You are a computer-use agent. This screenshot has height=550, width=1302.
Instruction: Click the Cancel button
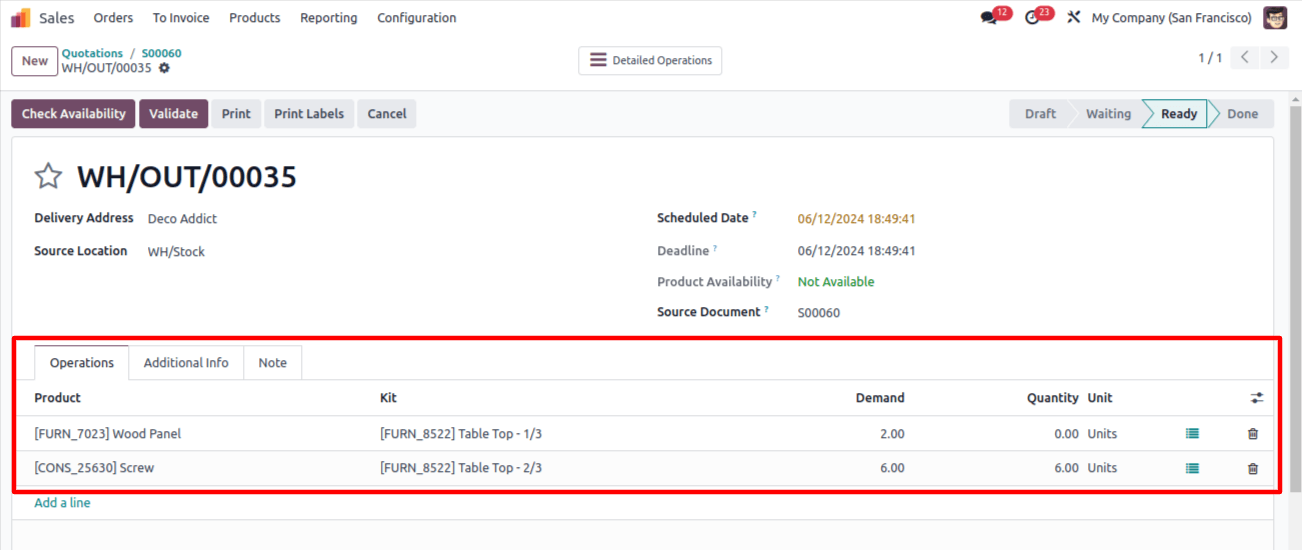tap(387, 114)
